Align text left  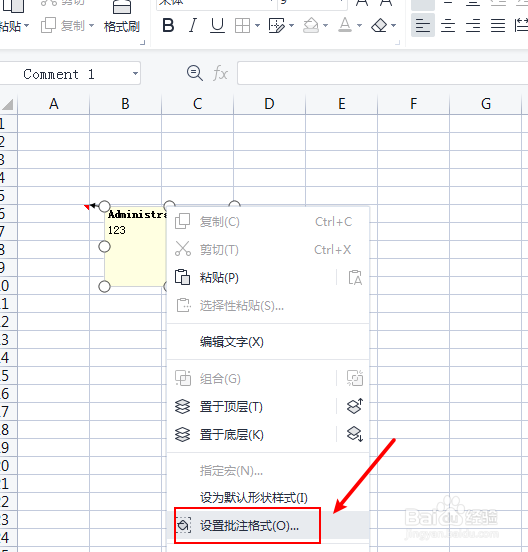pos(423,25)
